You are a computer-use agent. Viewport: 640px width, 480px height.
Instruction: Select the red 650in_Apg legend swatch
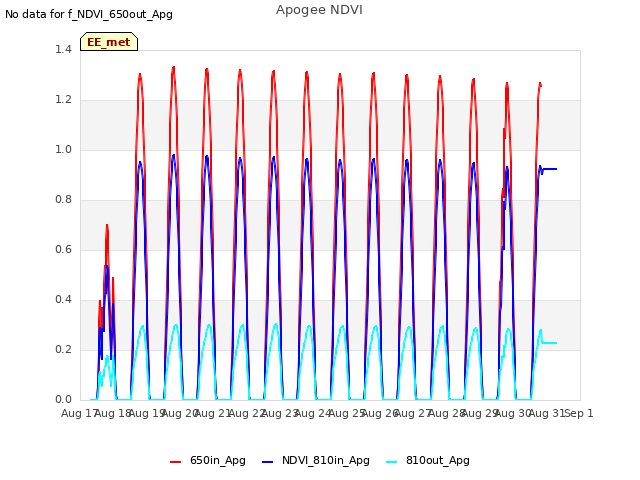point(176,462)
